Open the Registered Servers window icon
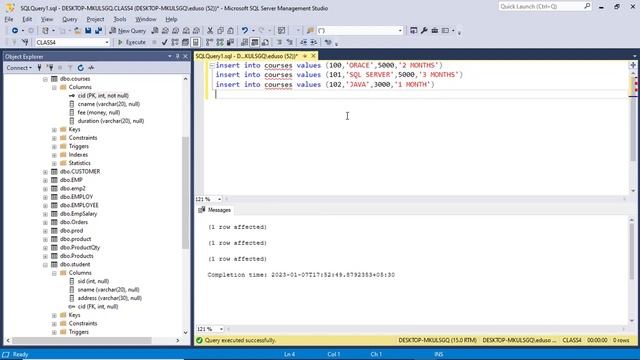640x360 pixels. (x=413, y=31)
